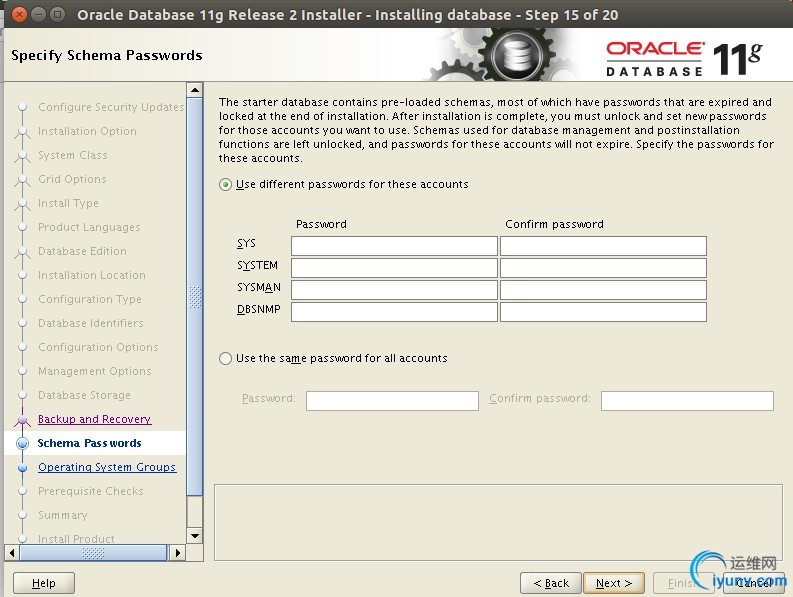Click the SYSTEM account label
793x597 pixels.
[257, 266]
